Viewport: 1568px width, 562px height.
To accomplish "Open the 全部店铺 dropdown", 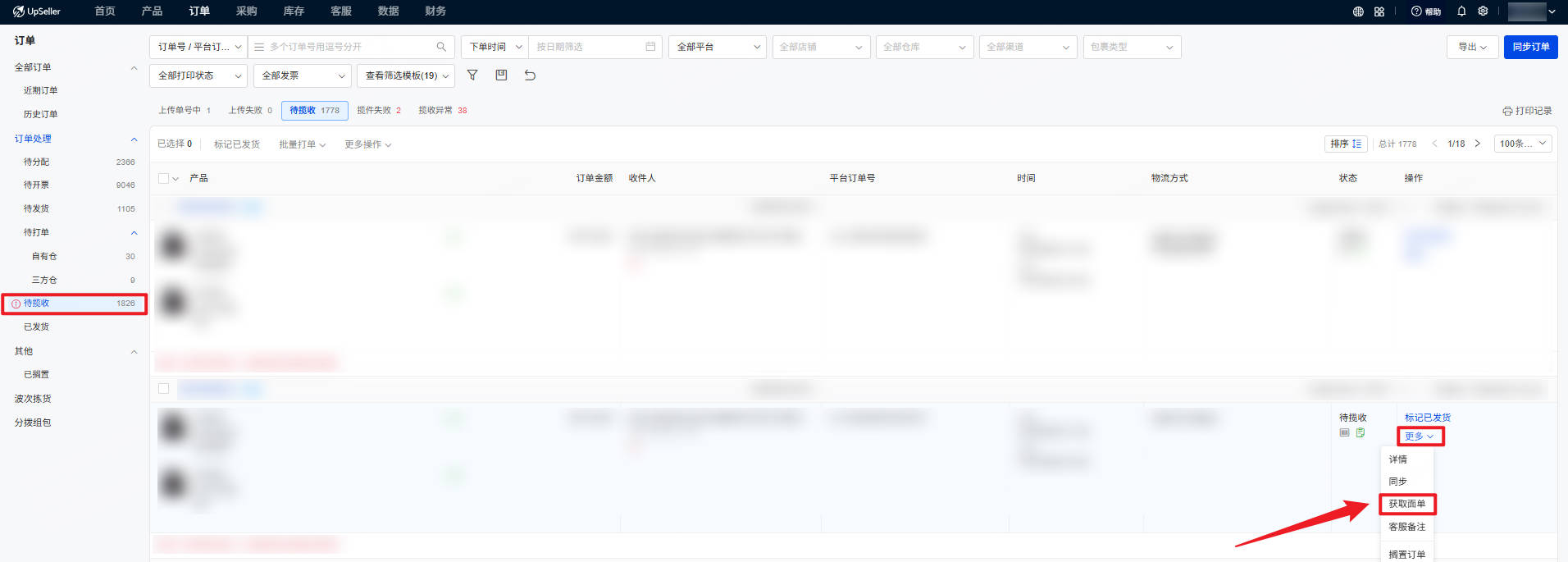I will [x=821, y=47].
